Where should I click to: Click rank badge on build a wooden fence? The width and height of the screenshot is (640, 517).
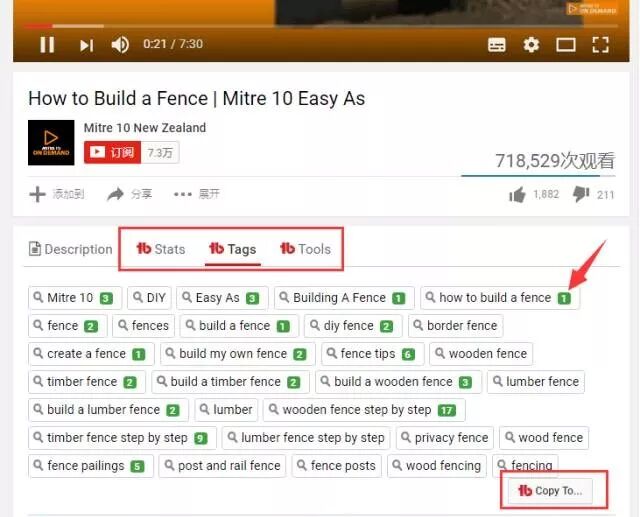pos(465,382)
